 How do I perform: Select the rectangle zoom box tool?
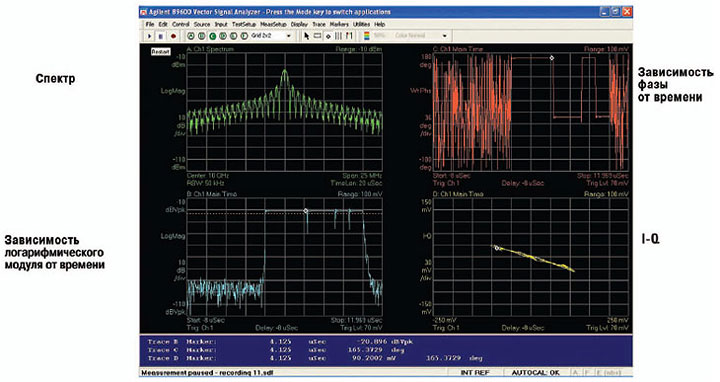[x=317, y=35]
